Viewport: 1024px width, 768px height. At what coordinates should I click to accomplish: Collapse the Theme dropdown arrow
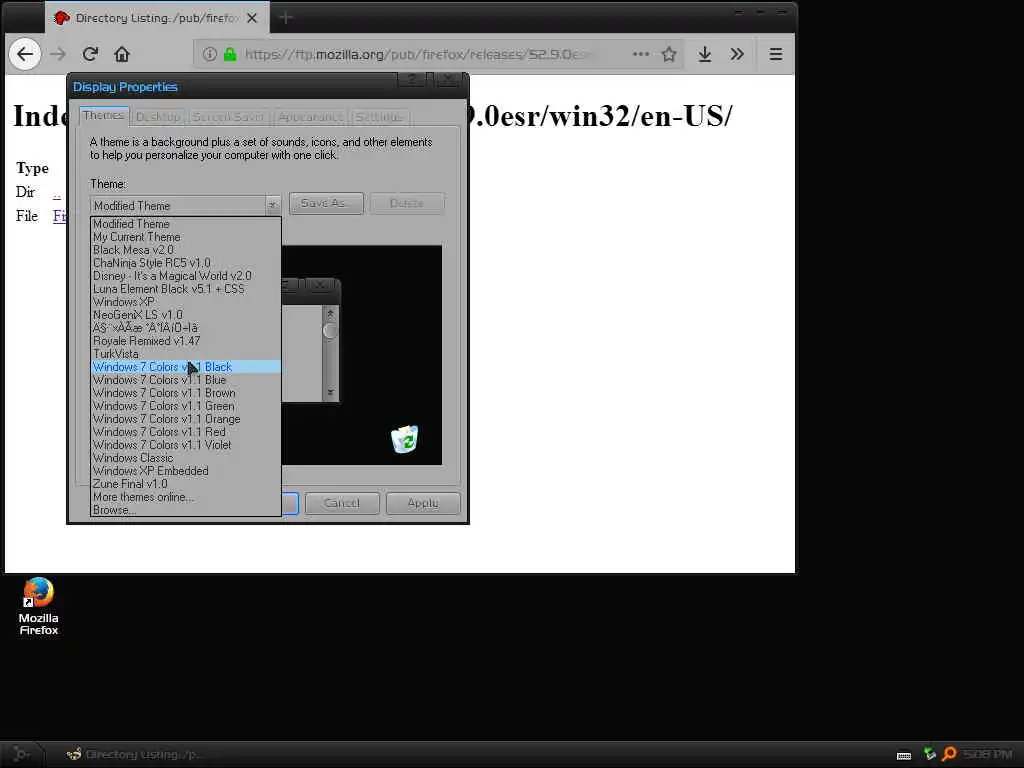272,205
